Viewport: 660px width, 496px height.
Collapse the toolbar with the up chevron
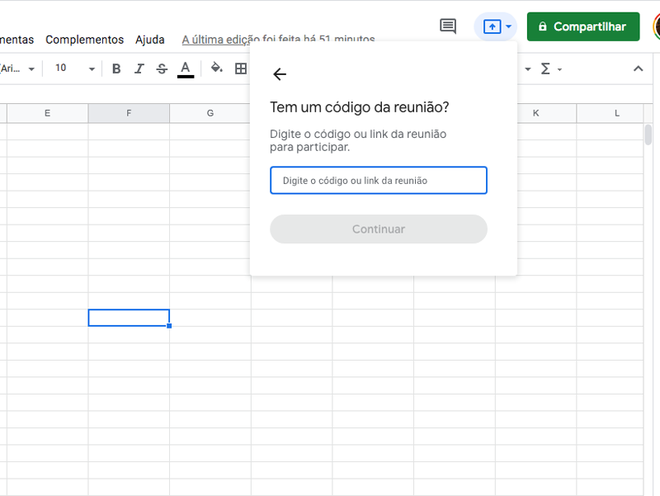(x=638, y=69)
